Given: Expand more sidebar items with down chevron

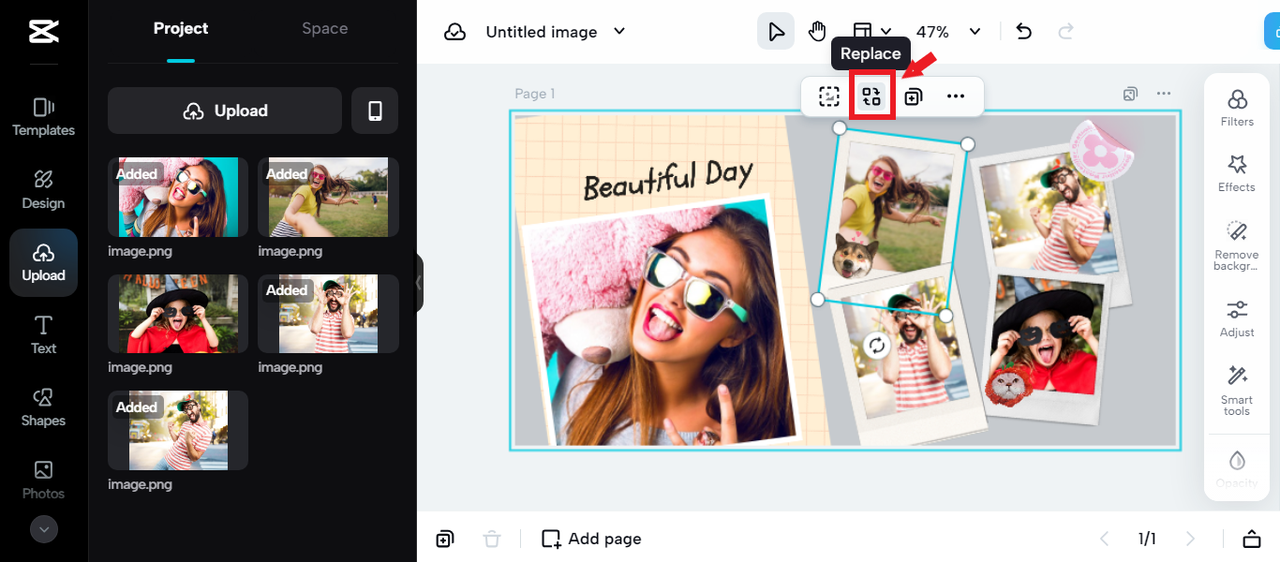Looking at the screenshot, I should [43, 529].
